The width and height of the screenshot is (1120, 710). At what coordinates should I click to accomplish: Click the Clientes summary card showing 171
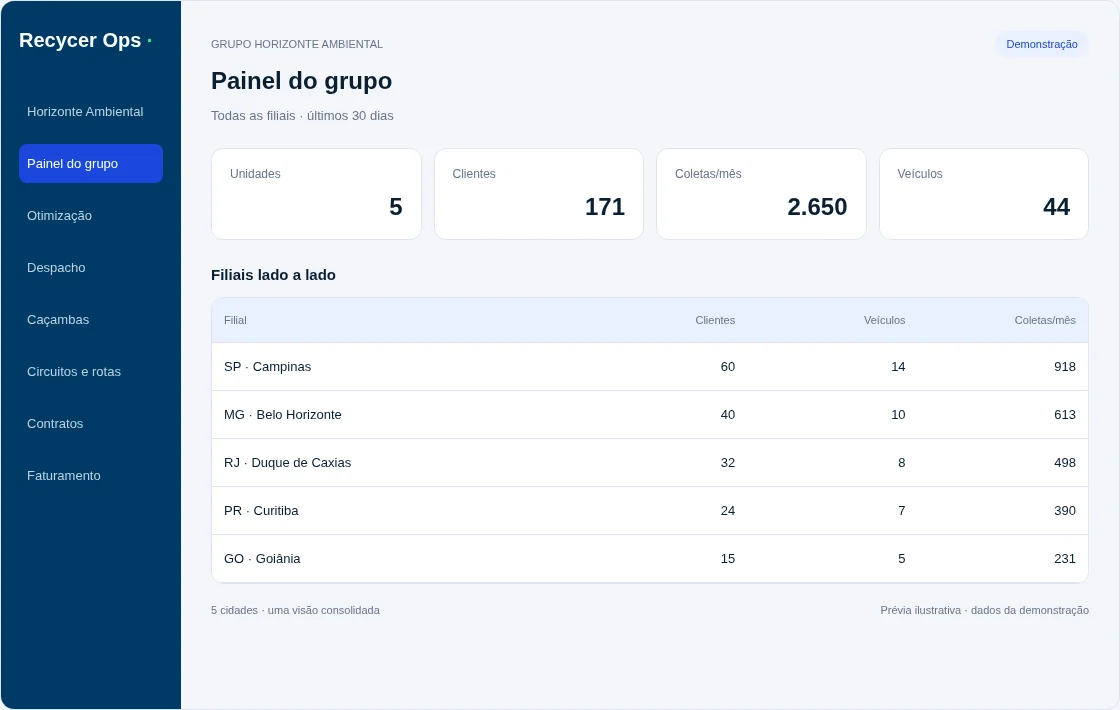point(539,194)
